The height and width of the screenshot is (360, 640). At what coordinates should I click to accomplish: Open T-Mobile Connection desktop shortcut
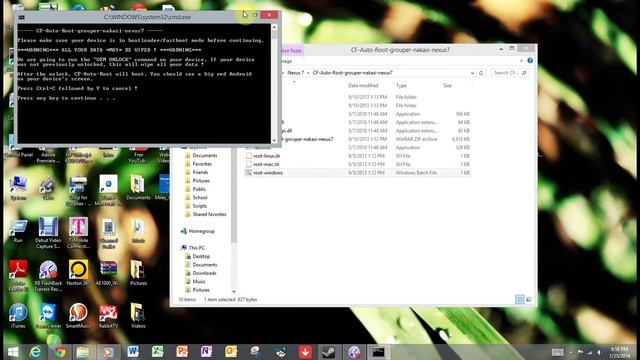78,233
